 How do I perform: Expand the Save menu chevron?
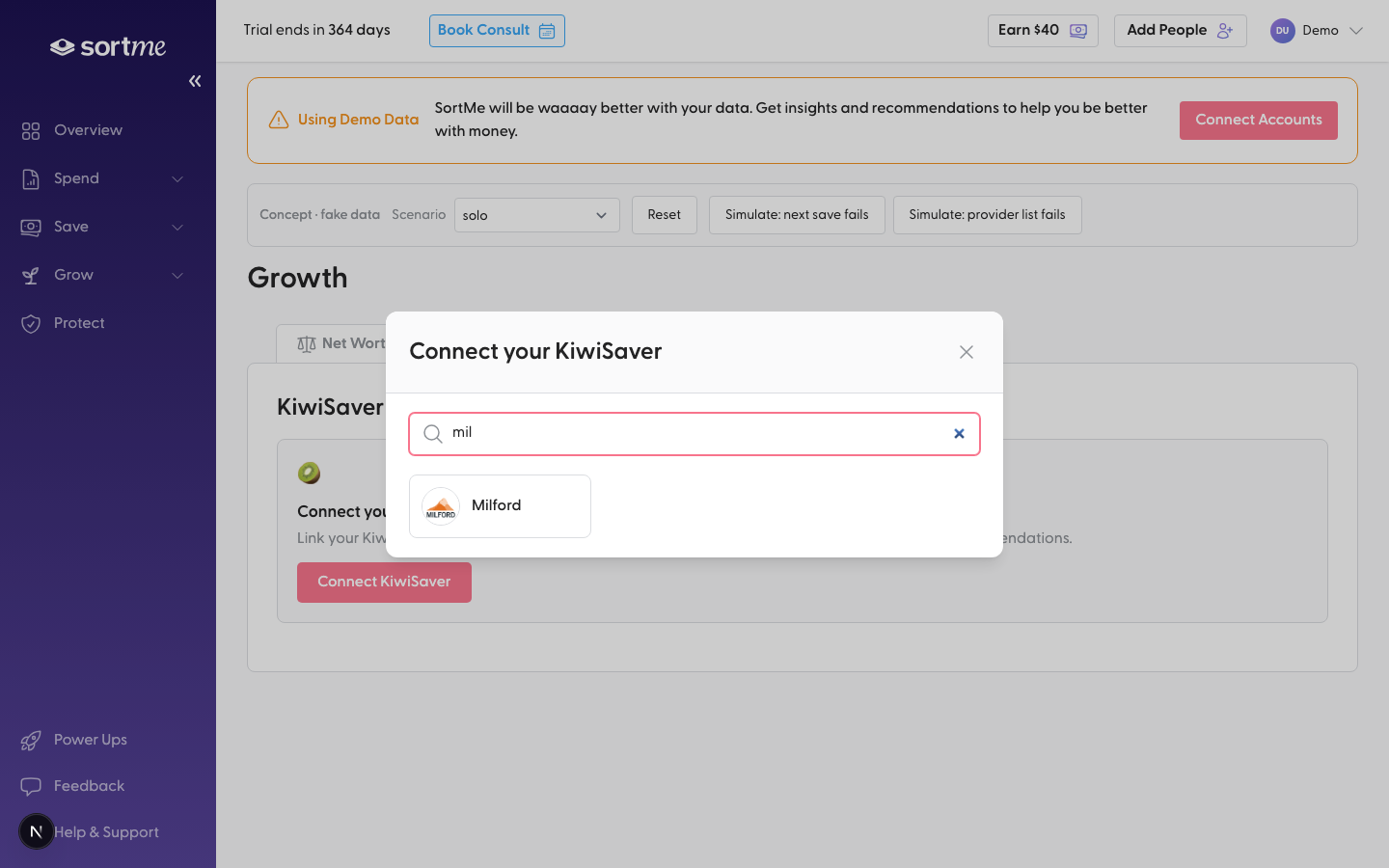[177, 227]
